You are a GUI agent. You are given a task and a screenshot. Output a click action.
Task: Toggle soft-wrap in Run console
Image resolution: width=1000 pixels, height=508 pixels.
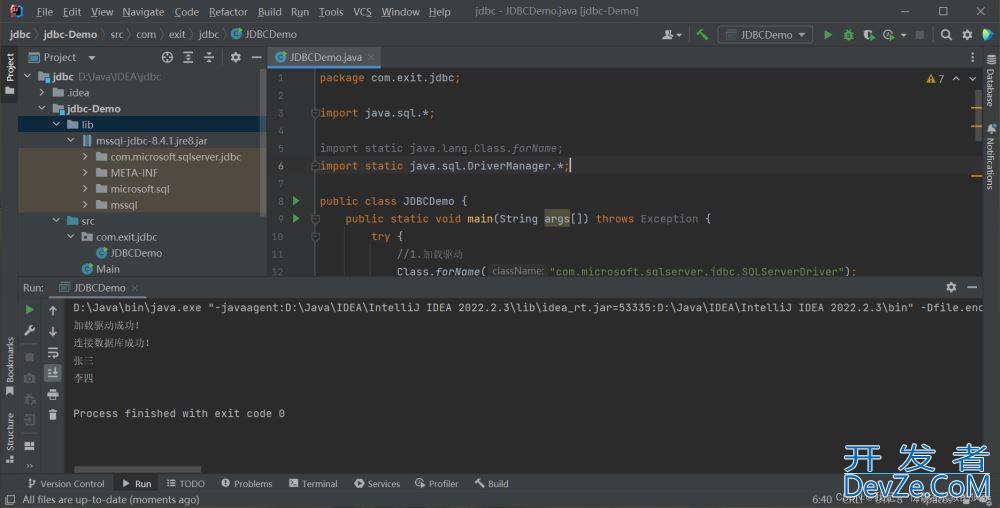[x=53, y=352]
